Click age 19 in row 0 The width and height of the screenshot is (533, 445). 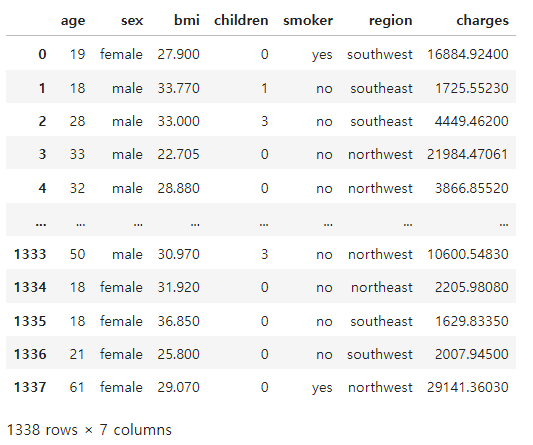coord(78,54)
